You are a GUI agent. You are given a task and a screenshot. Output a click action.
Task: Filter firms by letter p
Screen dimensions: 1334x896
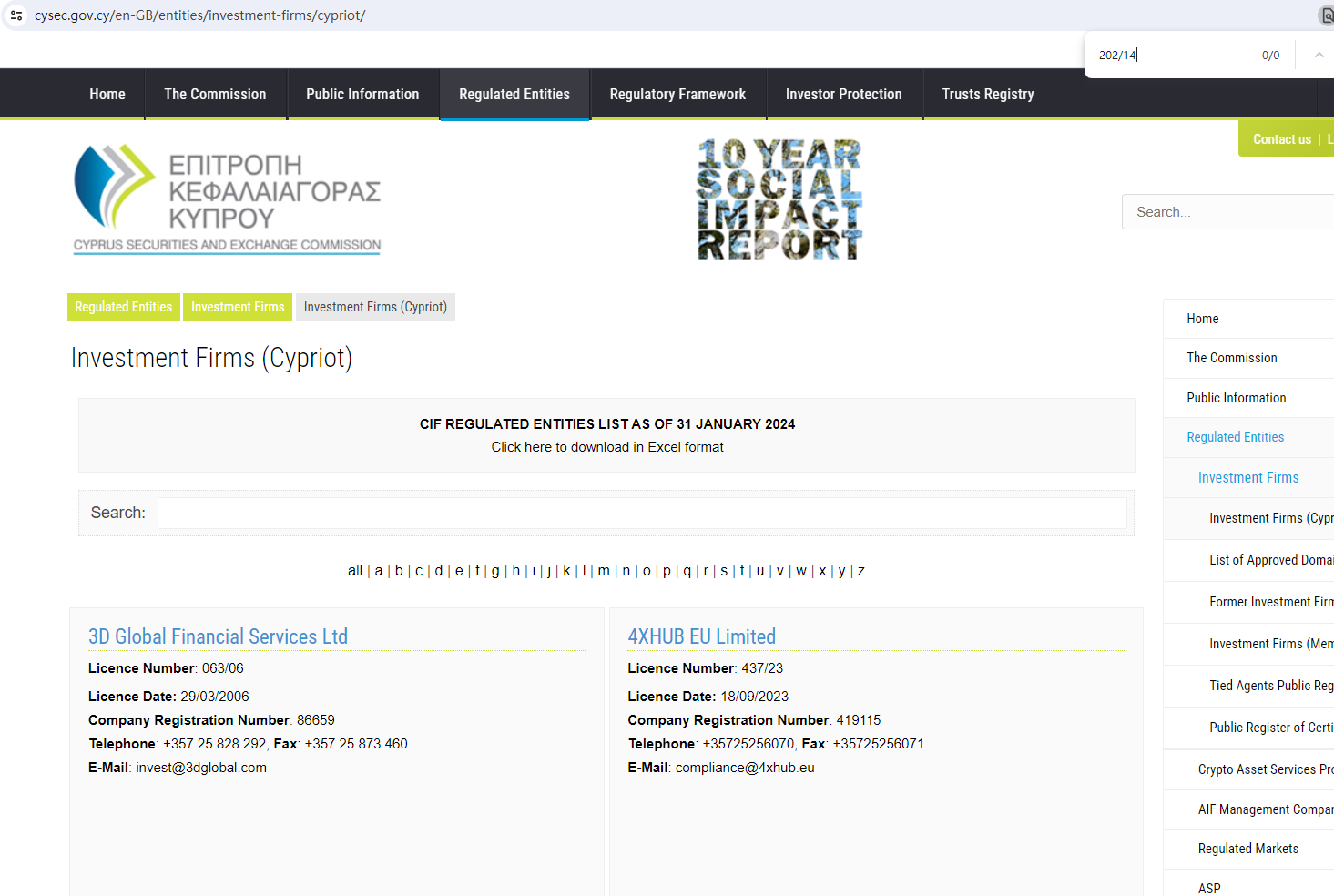point(667,571)
